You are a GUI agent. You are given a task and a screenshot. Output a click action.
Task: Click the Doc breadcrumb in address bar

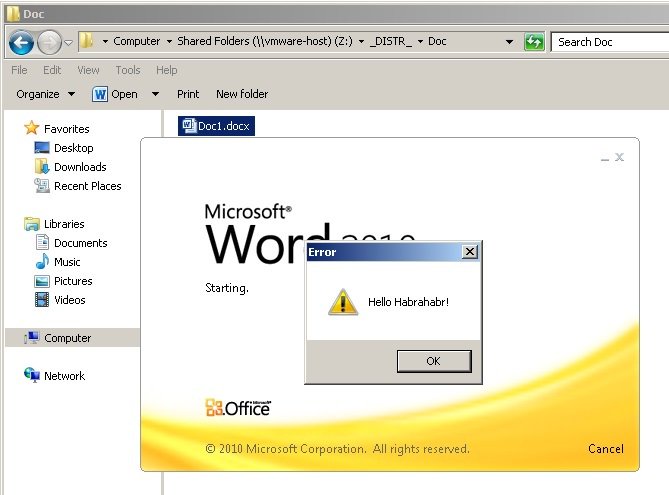point(437,41)
